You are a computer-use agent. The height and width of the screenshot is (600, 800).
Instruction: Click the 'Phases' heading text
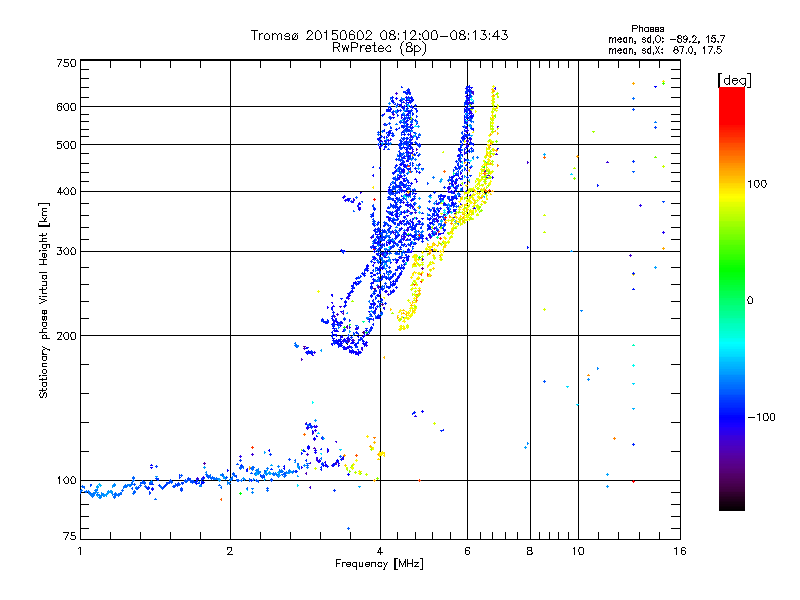tap(647, 29)
